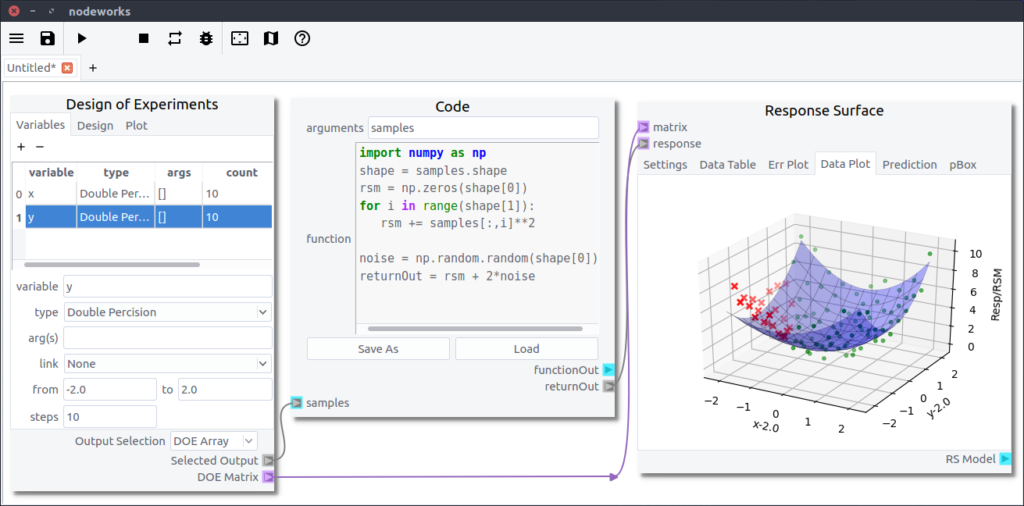Click the save floppy disk icon
The image size is (1024, 506).
click(47, 38)
